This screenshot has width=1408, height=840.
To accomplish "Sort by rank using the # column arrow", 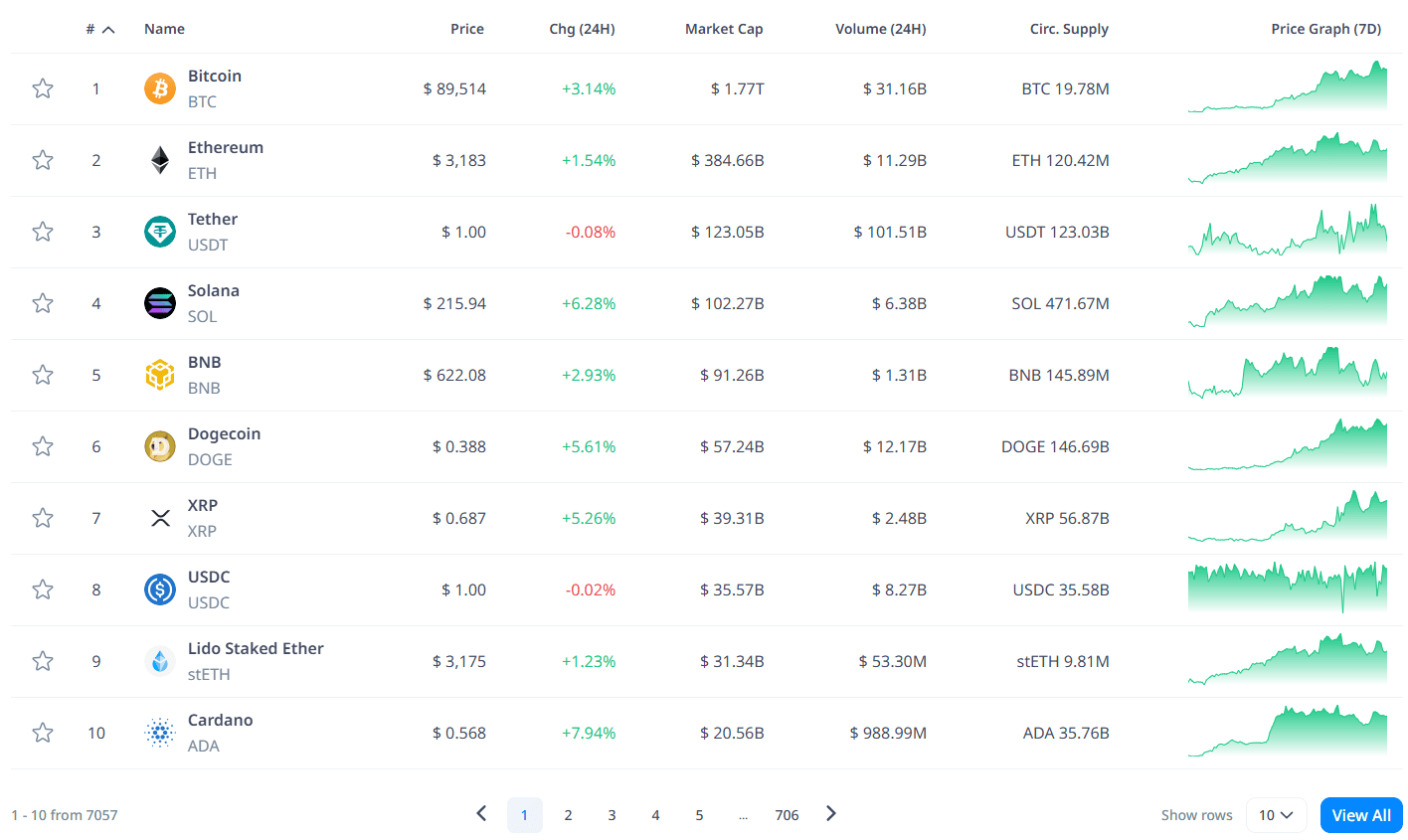I will 108,30.
